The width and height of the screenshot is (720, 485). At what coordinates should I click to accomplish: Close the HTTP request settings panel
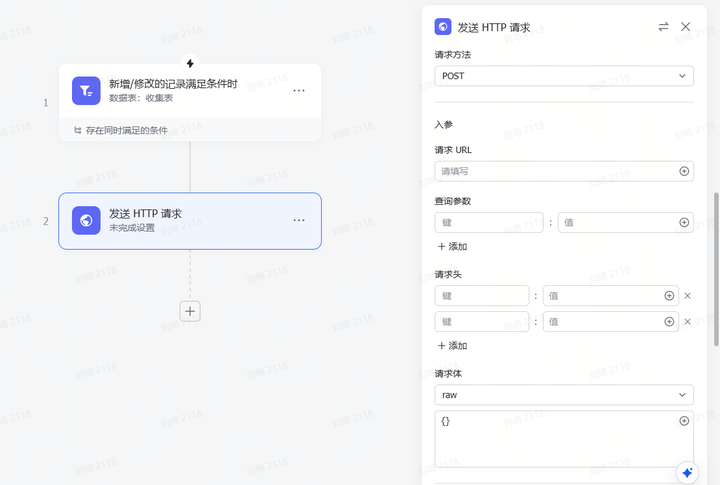[x=686, y=27]
